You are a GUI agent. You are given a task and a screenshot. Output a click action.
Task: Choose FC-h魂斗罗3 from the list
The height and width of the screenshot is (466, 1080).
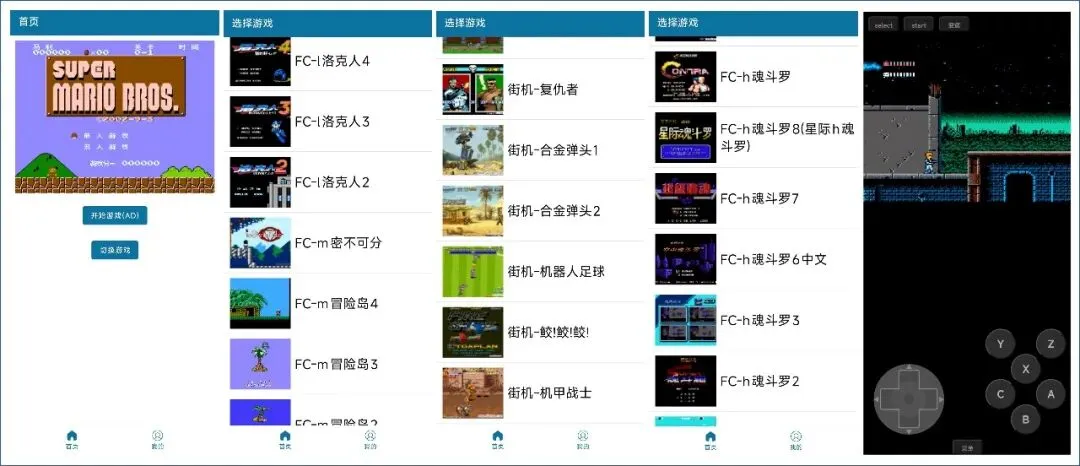[x=752, y=320]
